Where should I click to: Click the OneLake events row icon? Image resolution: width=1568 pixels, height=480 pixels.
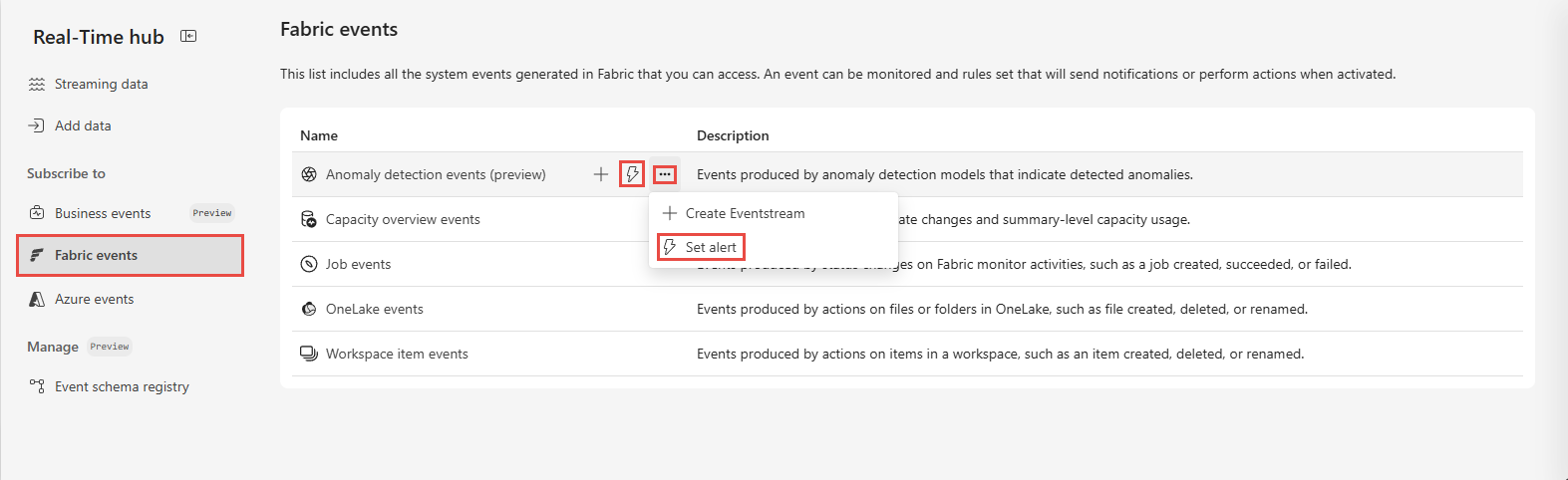click(x=309, y=309)
